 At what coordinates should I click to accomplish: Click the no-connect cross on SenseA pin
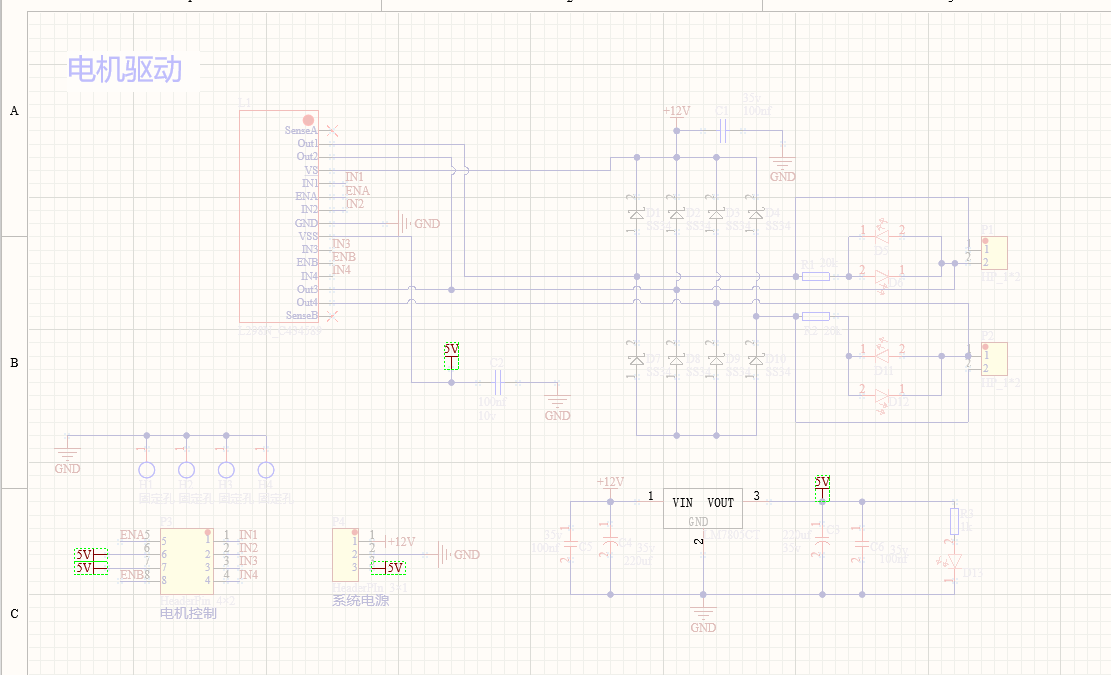[332, 131]
